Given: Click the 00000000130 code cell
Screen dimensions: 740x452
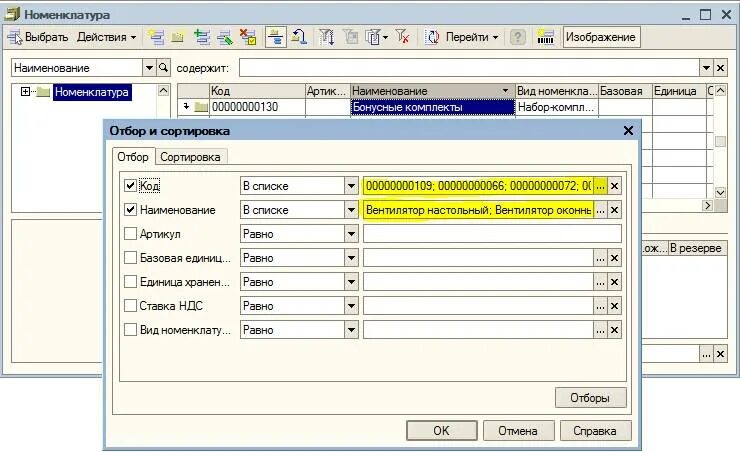Looking at the screenshot, I should (x=258, y=107).
